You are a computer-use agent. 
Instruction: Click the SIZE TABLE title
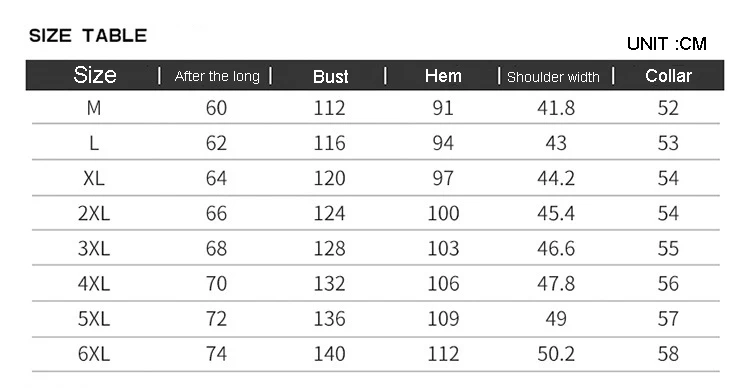88,35
